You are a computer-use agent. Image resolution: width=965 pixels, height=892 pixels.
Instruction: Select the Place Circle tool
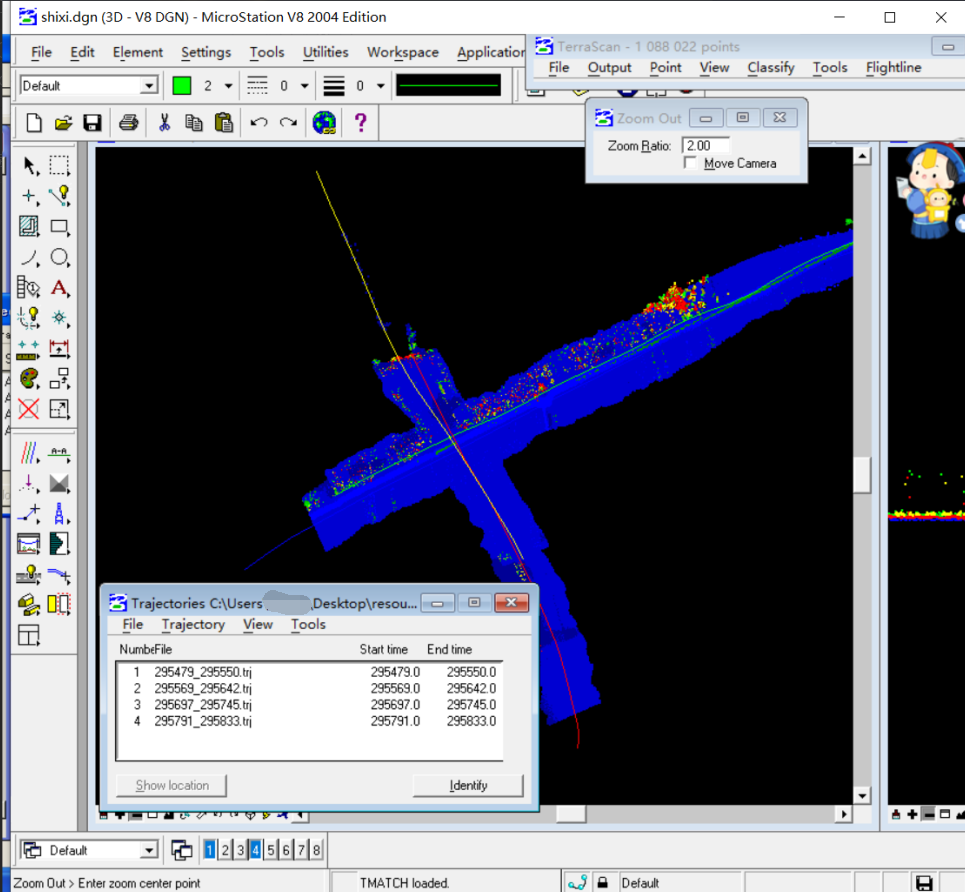60,257
